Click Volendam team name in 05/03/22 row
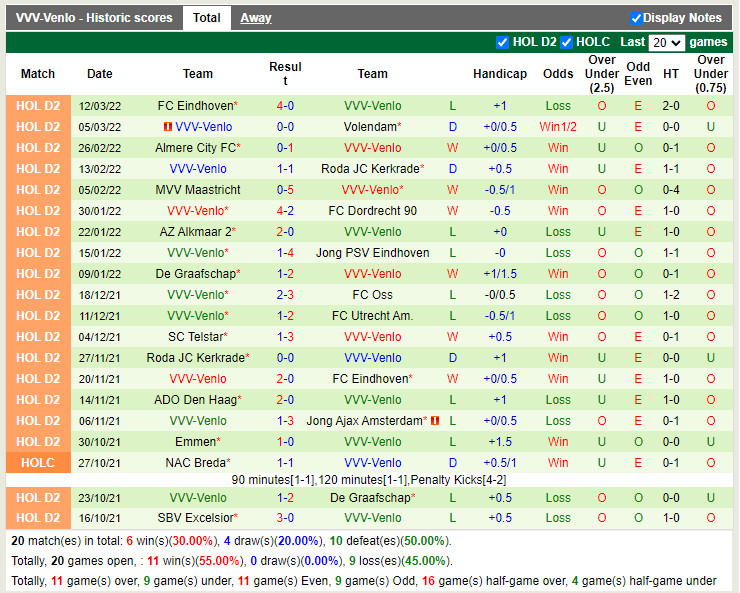 coord(370,127)
